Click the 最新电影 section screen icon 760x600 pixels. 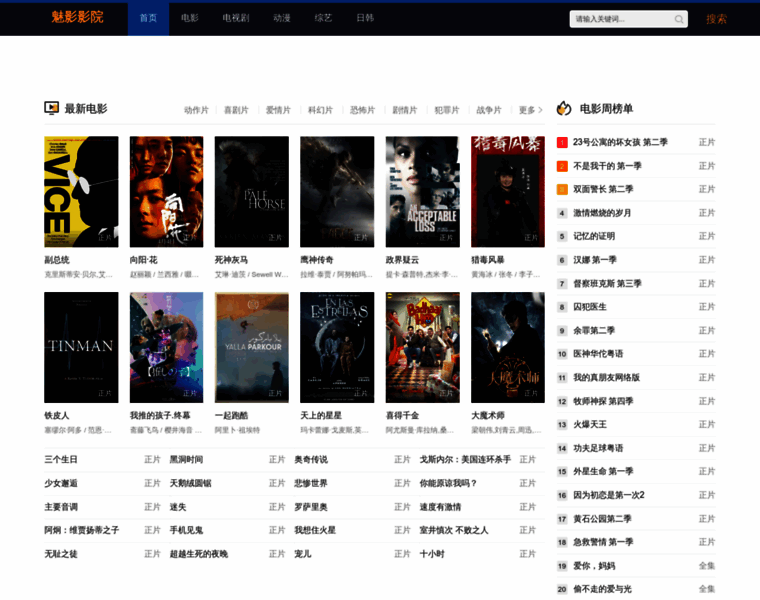coord(51,108)
